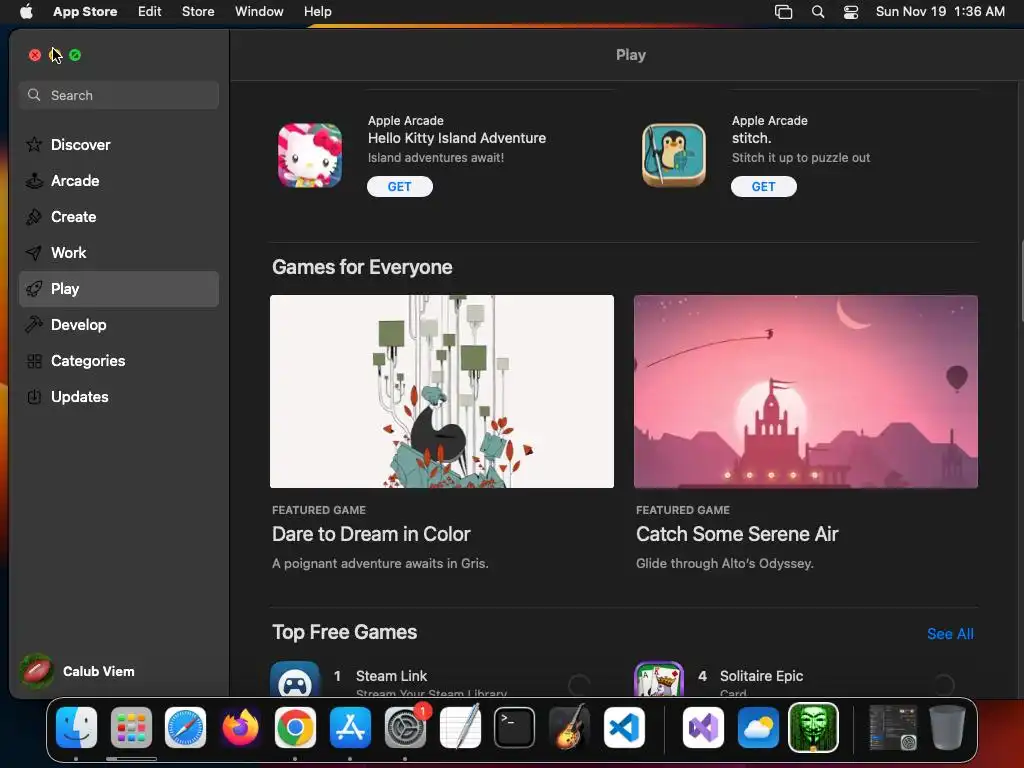
Task: Open GarageBand from the Dock
Action: click(569, 728)
